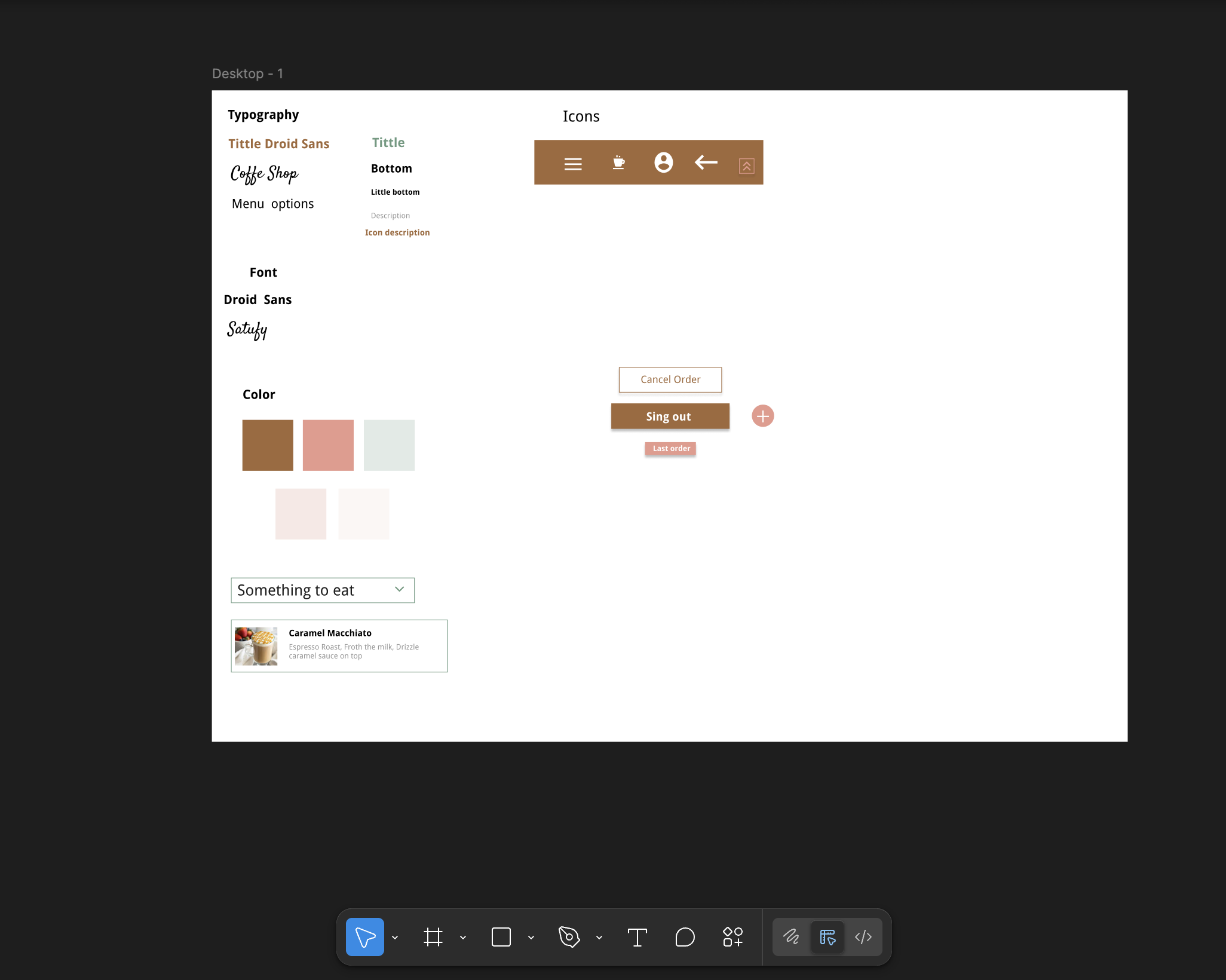Click the Sing out button
The image size is (1226, 980).
(670, 416)
